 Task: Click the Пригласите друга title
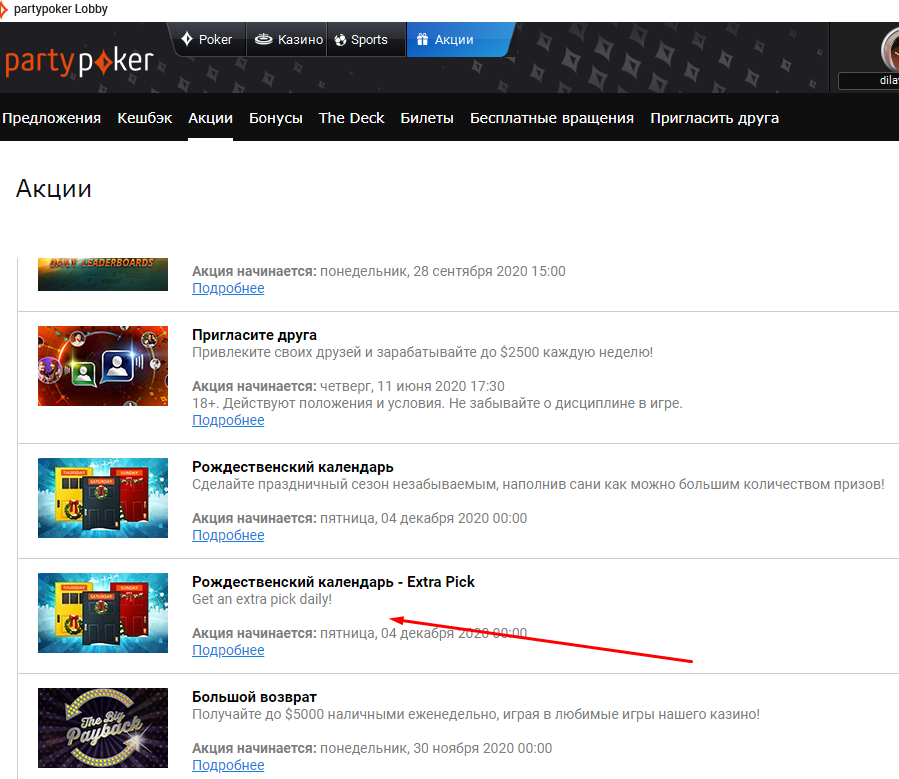click(x=255, y=335)
